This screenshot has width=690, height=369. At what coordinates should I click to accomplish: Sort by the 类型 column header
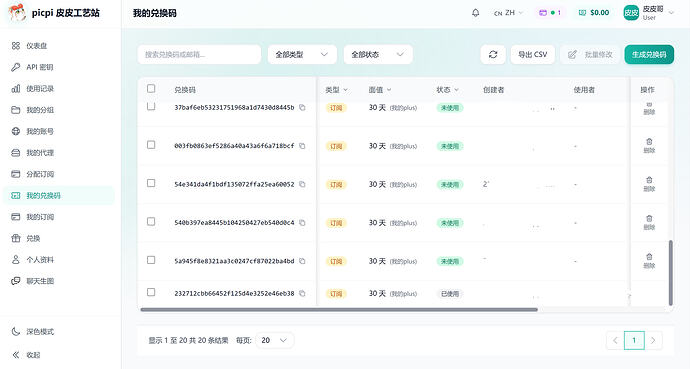(337, 90)
